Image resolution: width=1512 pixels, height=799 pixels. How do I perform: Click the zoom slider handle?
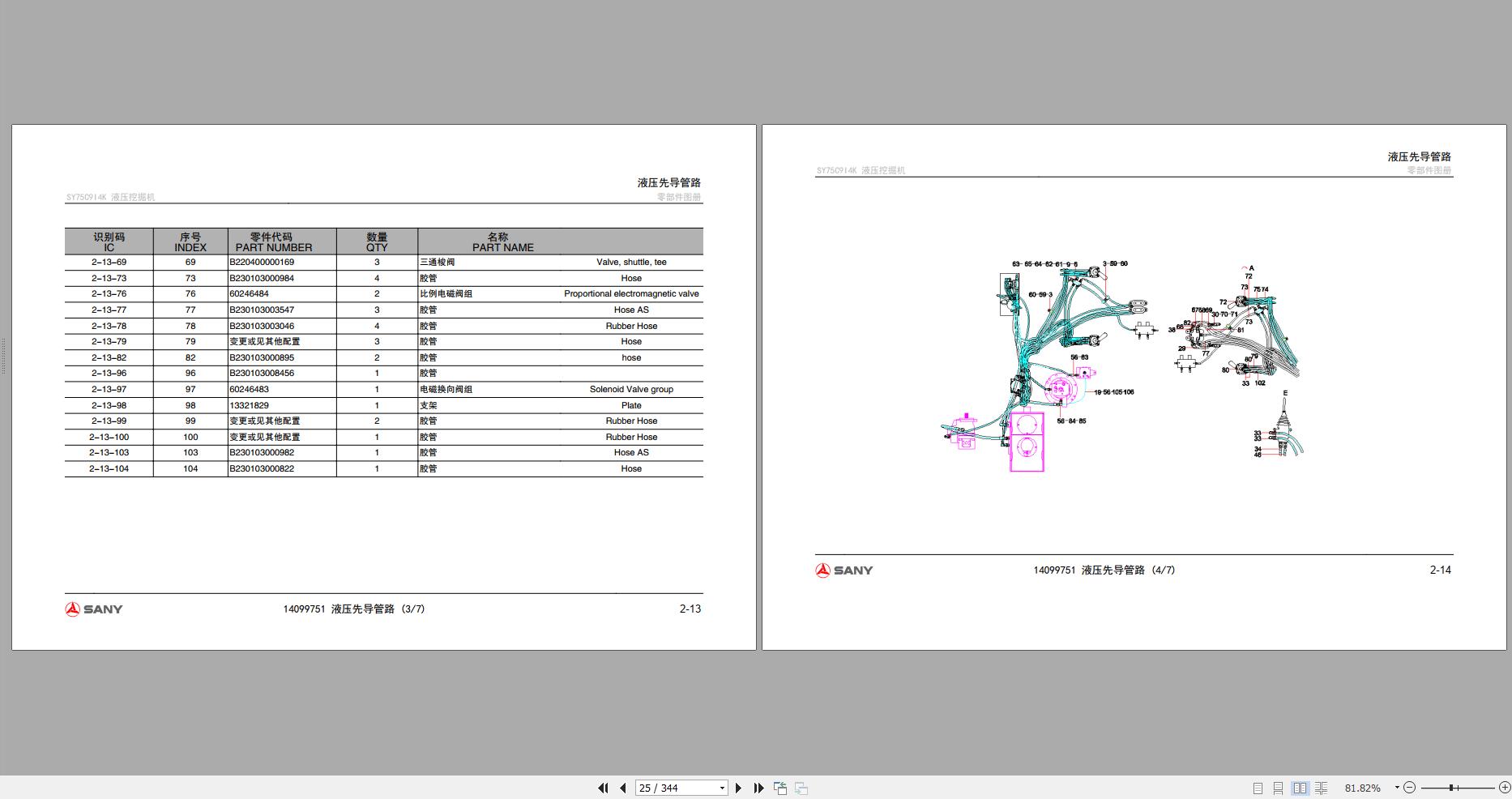tap(1452, 788)
